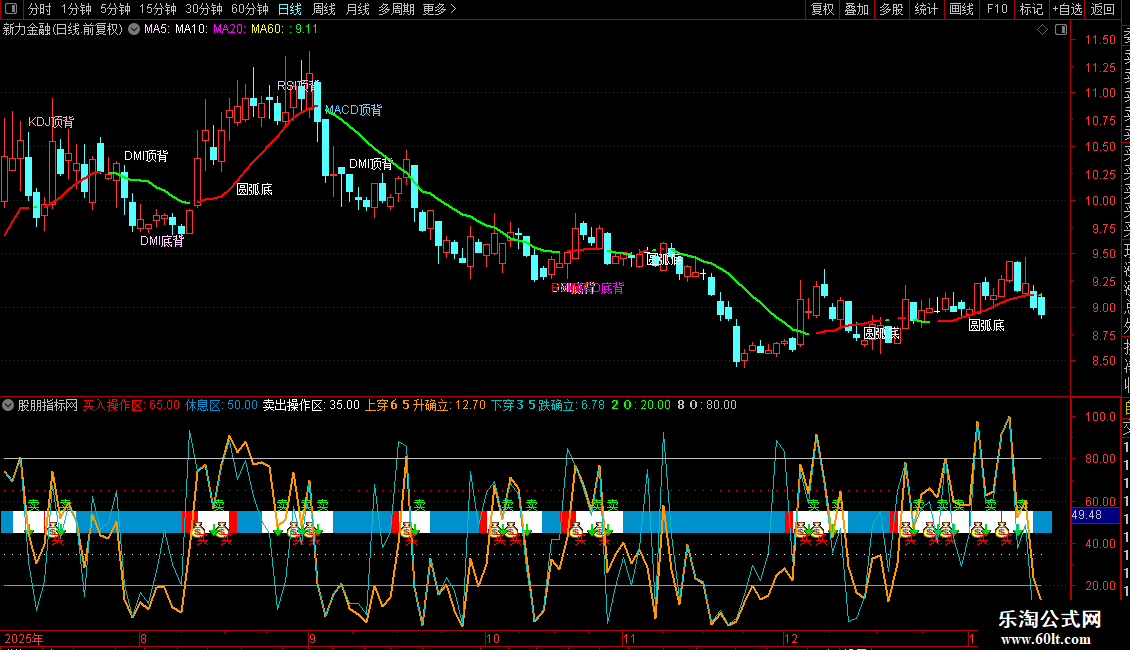
Task: Click the month 9 marker on the date axis
Action: tap(312, 638)
